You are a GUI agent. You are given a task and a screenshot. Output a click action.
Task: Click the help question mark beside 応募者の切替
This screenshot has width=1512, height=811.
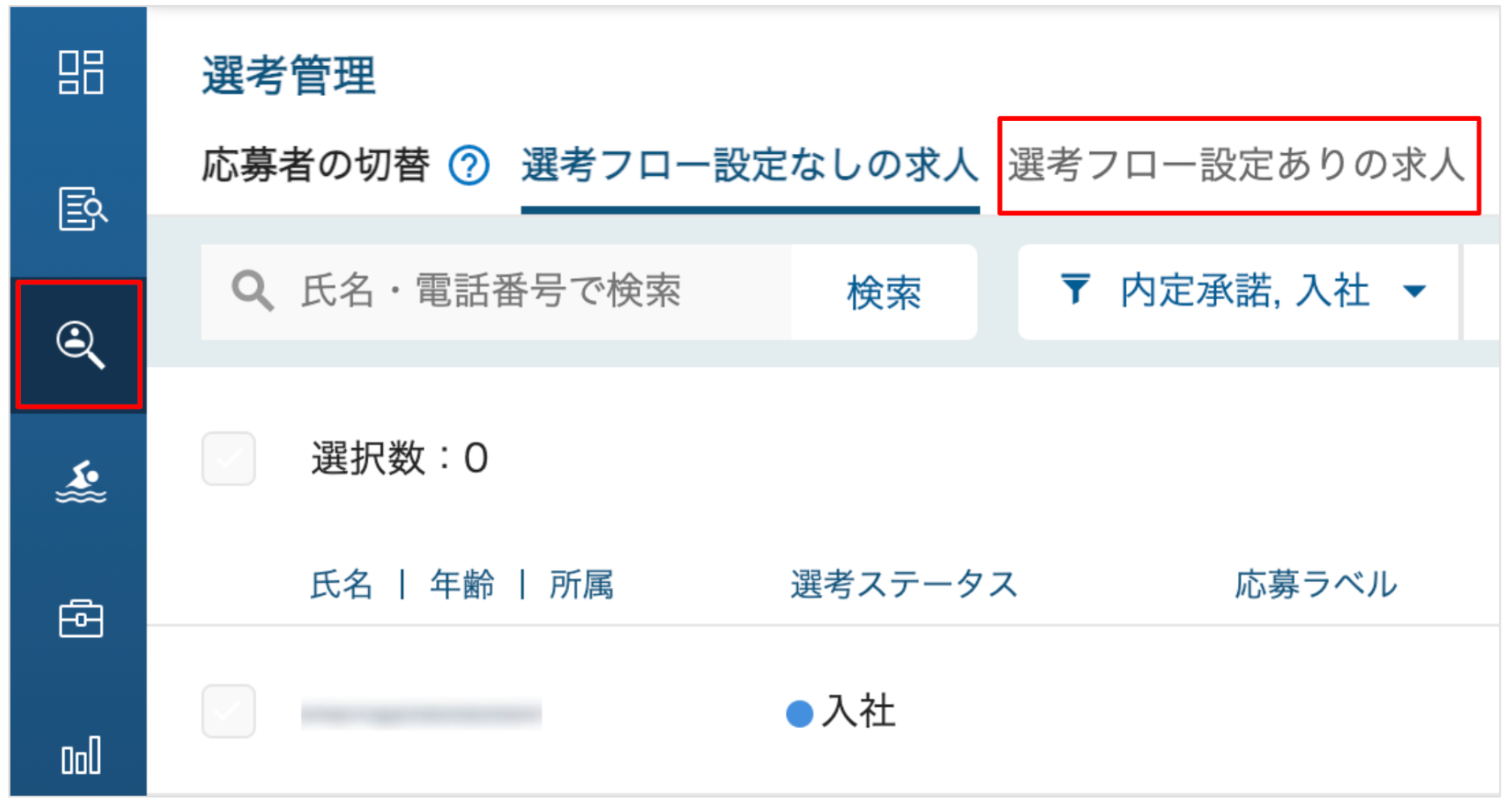[x=469, y=166]
